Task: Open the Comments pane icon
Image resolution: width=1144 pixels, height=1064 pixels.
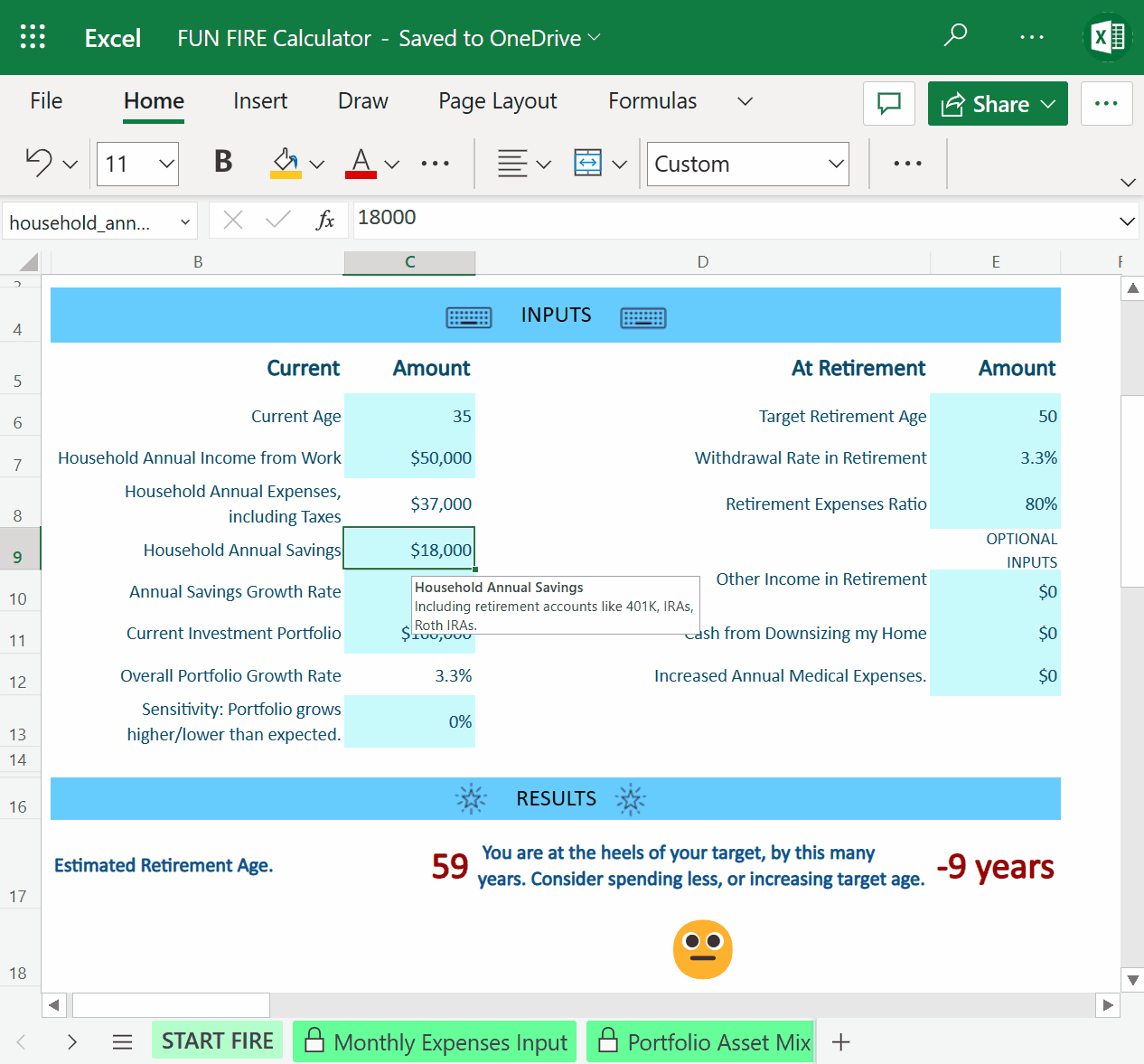Action: (x=889, y=104)
